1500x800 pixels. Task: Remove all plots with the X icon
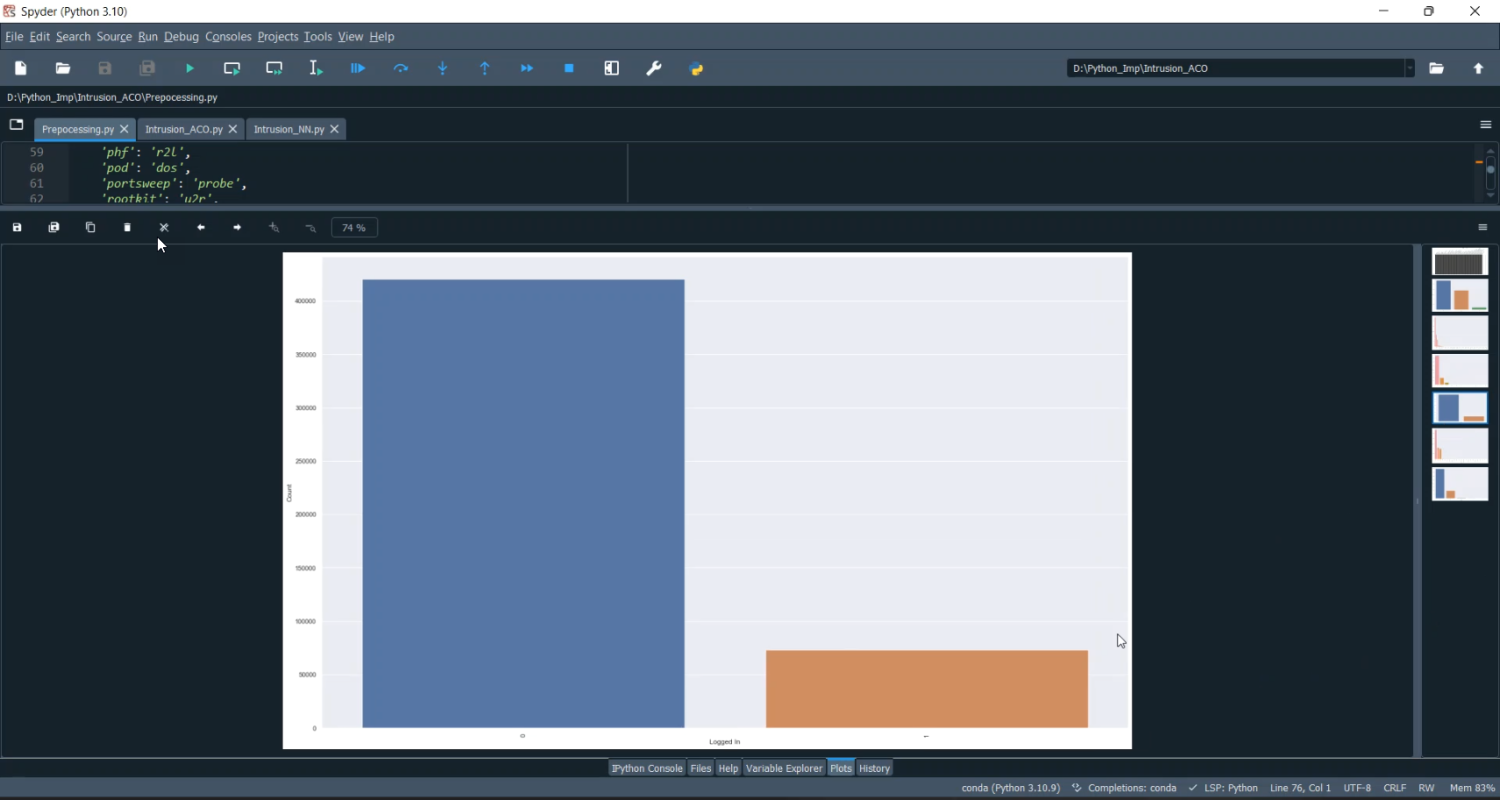click(x=164, y=228)
